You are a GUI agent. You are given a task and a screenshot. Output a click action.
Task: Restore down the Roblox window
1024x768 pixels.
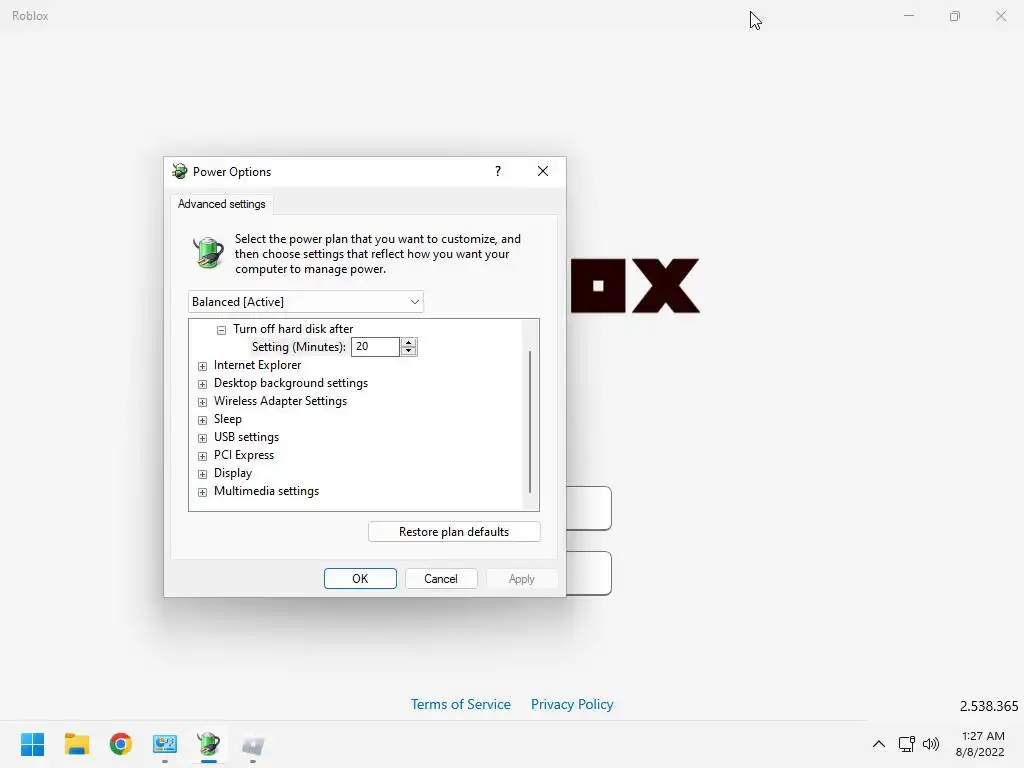pos(955,16)
